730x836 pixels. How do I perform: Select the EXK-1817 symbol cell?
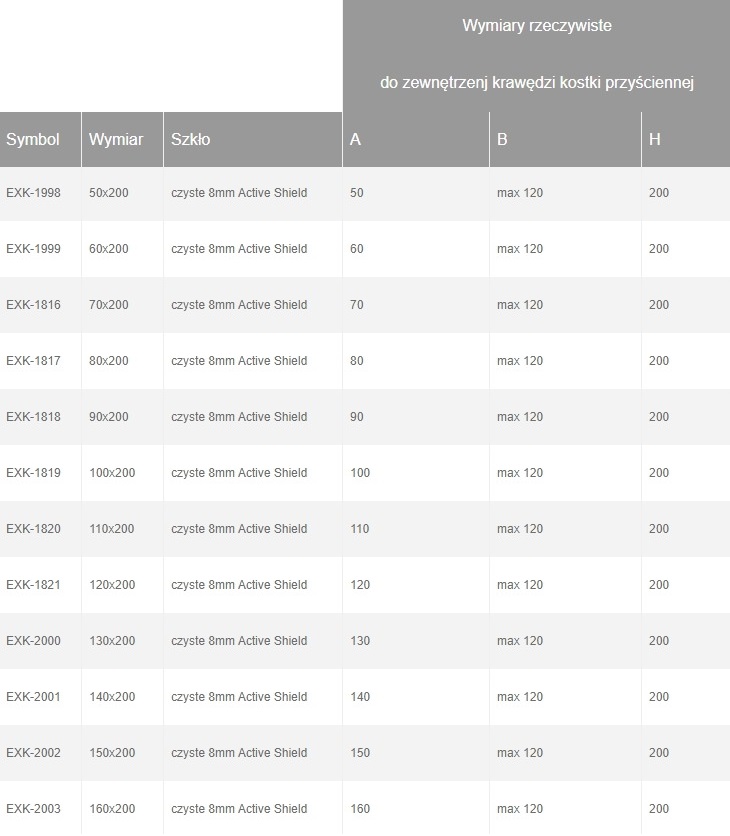[x=33, y=361]
